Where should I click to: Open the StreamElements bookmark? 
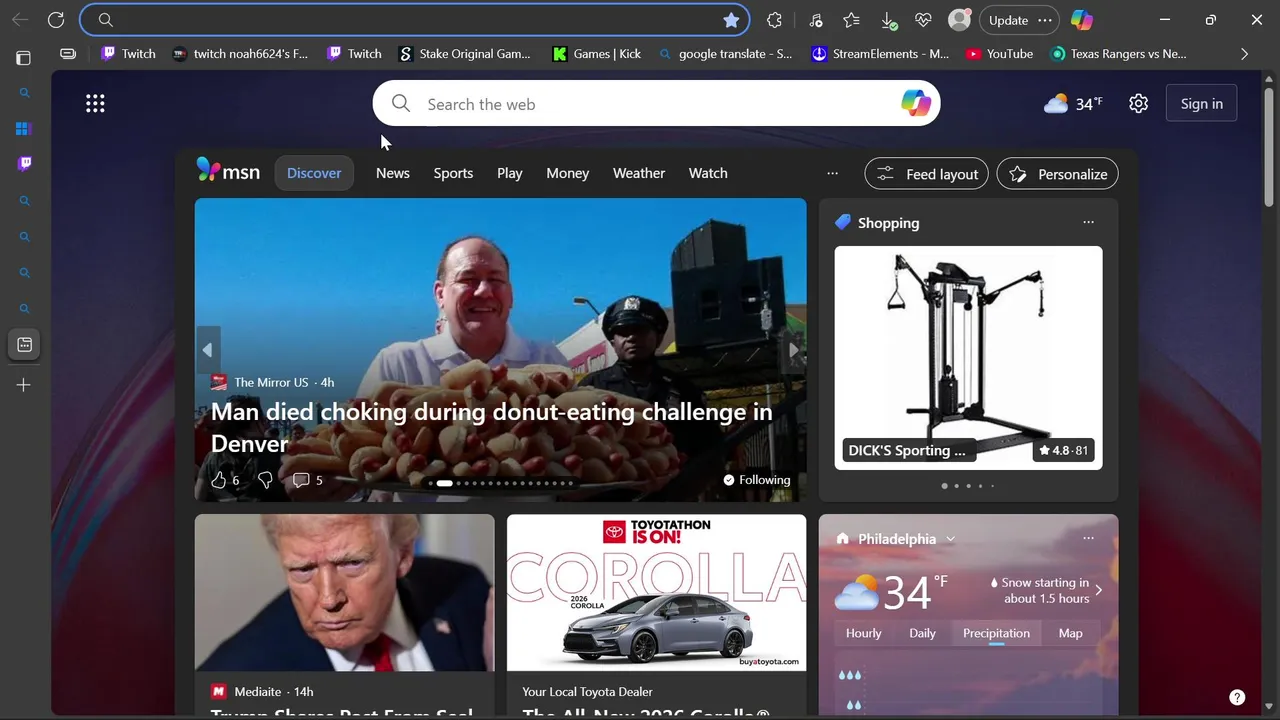(x=880, y=54)
